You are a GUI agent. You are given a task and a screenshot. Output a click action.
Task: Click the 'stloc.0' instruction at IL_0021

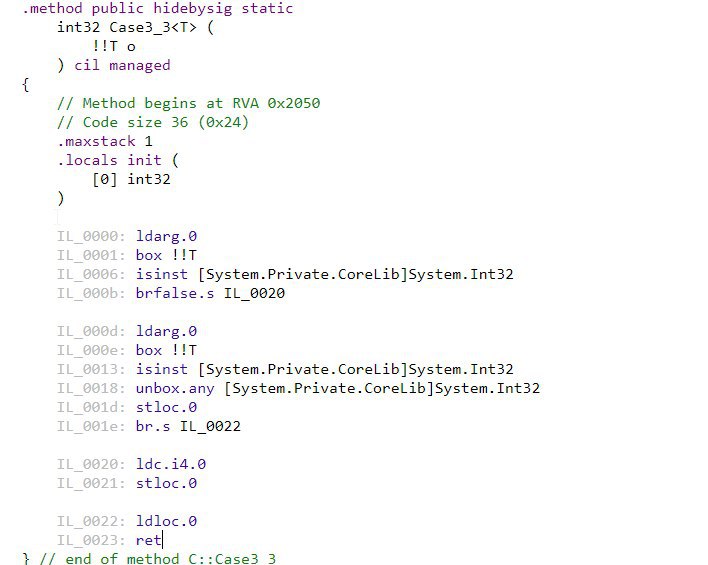(166, 483)
